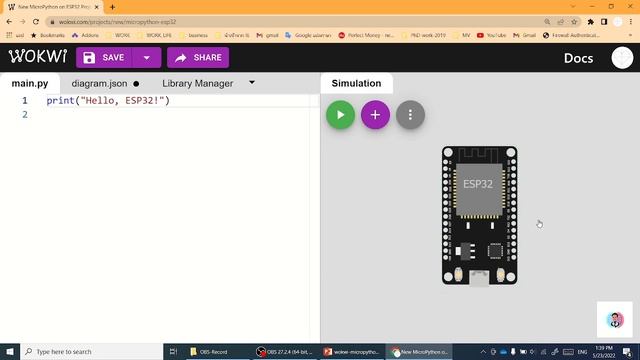The image size is (640, 360).
Task: Open the browser Extensions puzzle icon
Action: click(591, 22)
